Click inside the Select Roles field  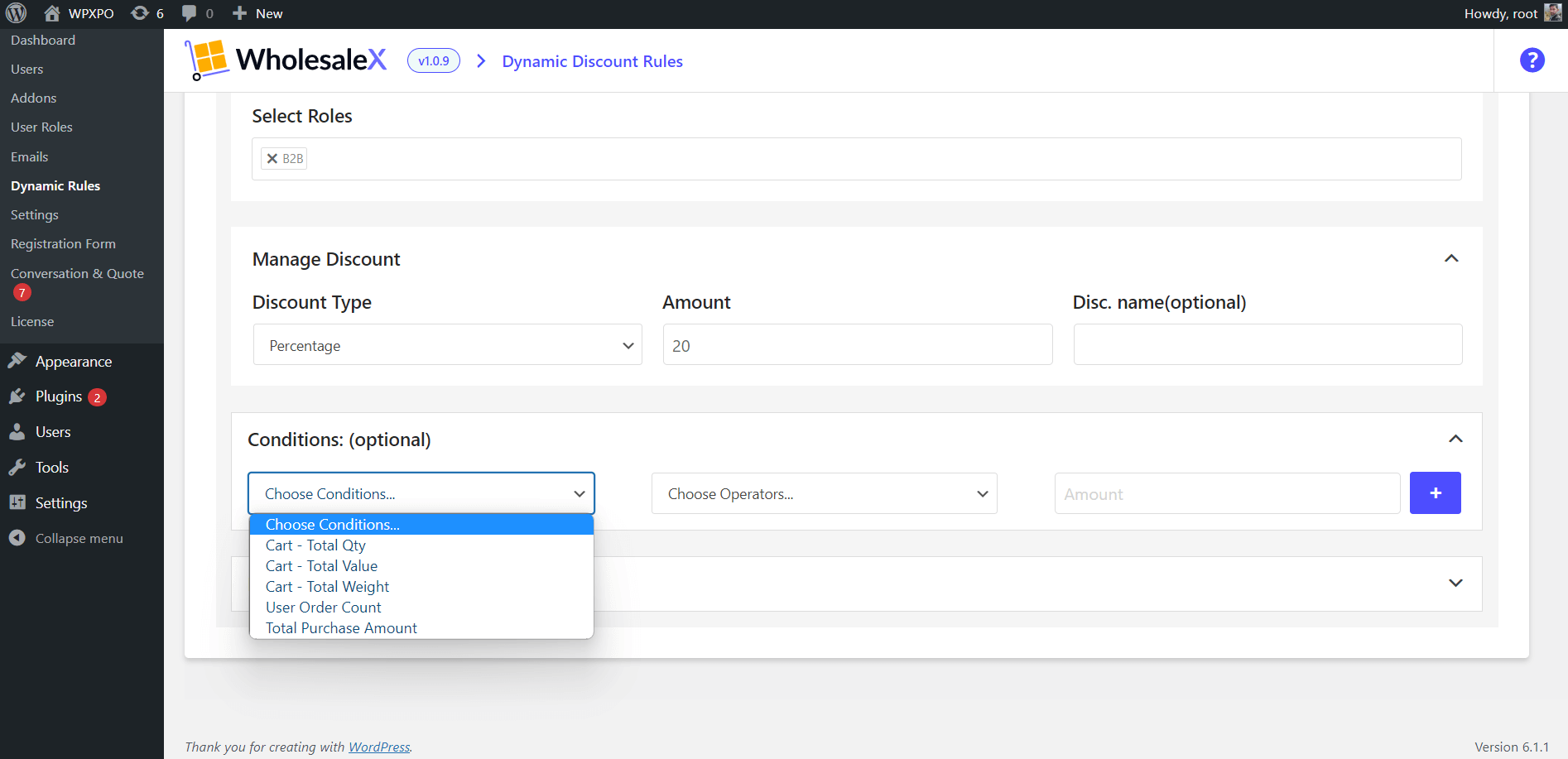click(856, 159)
